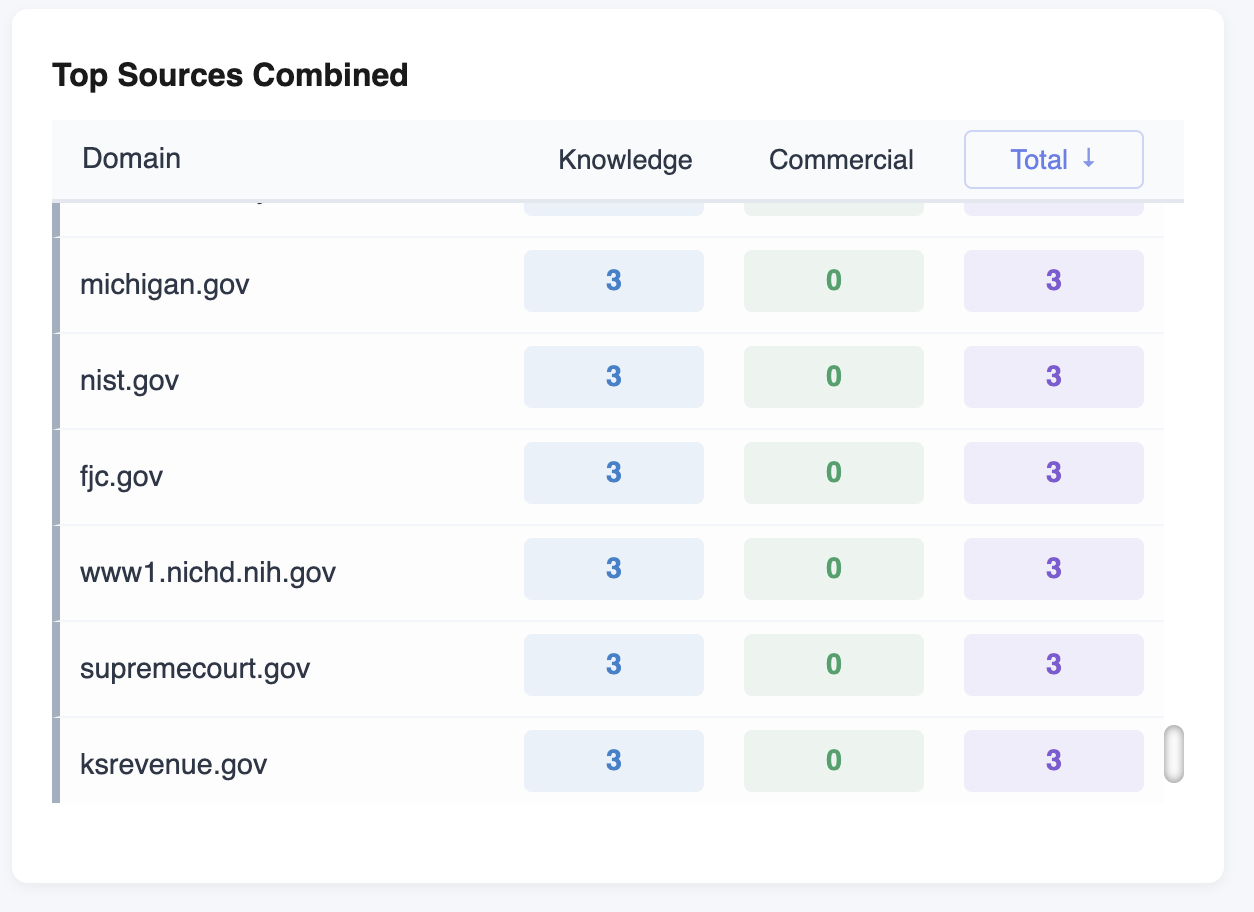This screenshot has height=912, width=1254.
Task: Click the Total count for michigan.gov
Action: tap(1053, 281)
